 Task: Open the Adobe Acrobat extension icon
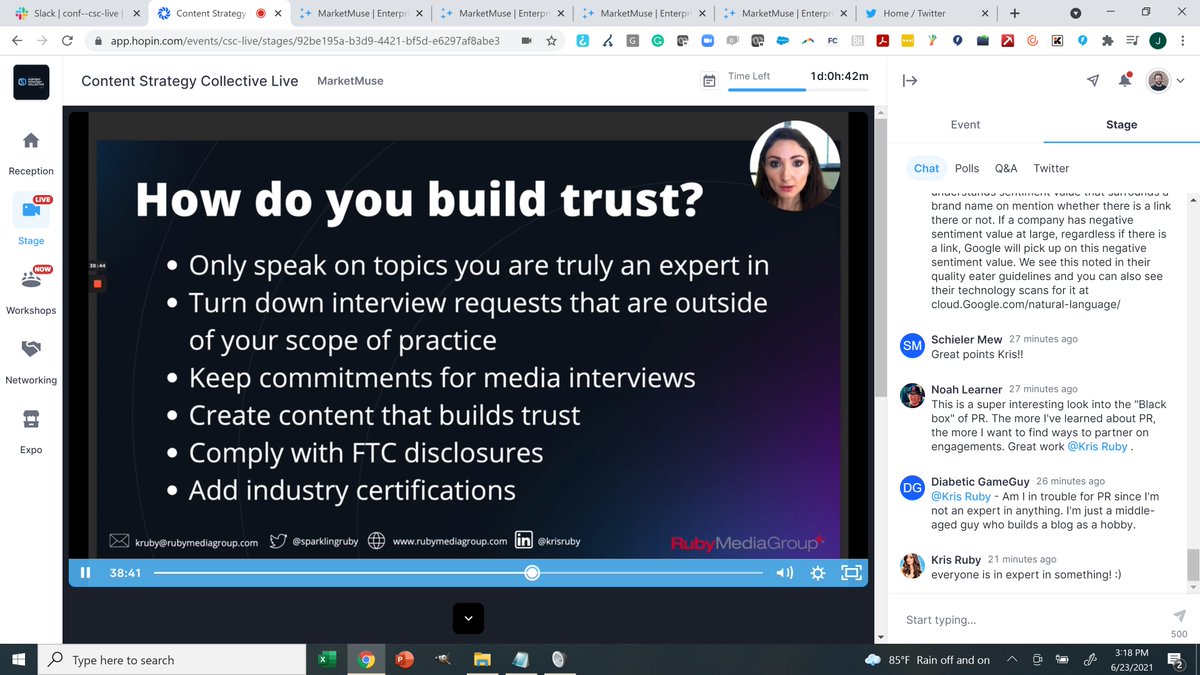click(883, 41)
